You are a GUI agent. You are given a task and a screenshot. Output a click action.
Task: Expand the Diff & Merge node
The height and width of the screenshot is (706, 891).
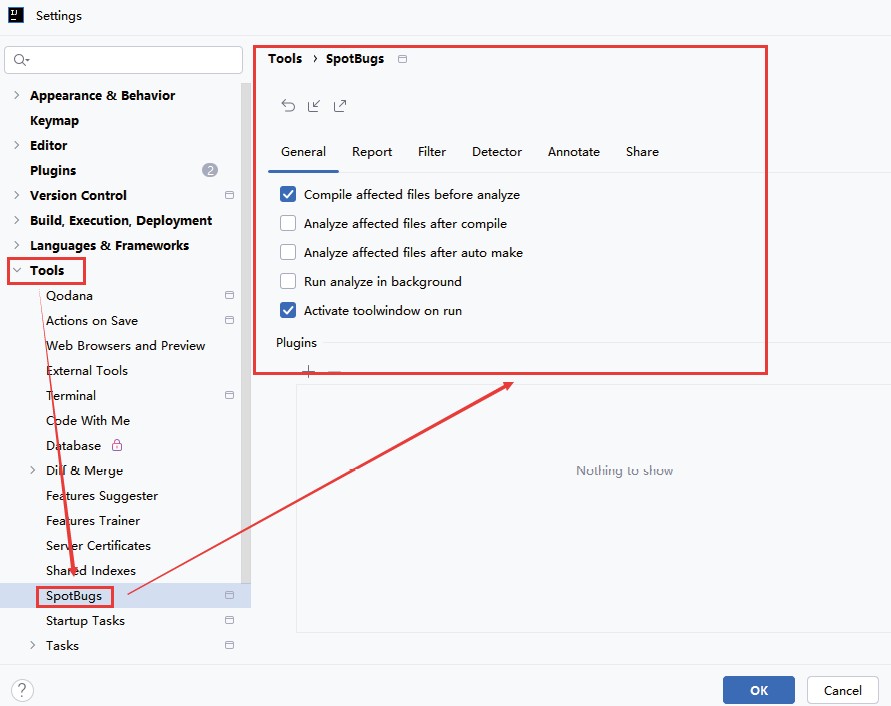pos(32,470)
